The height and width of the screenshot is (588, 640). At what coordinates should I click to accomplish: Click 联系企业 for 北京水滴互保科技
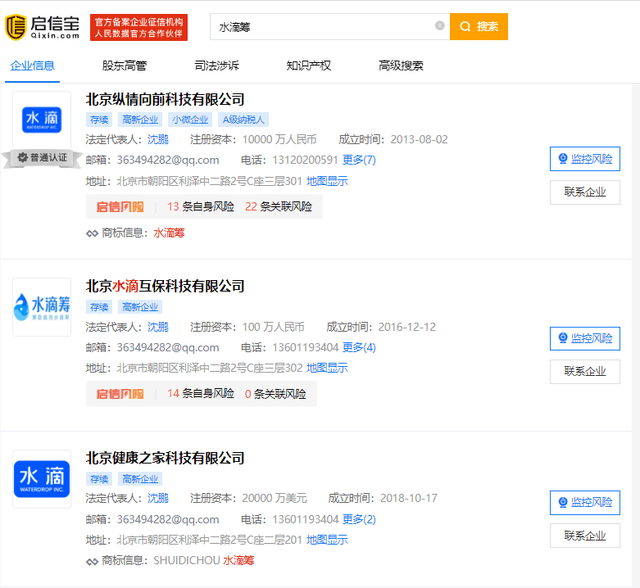pyautogui.click(x=585, y=371)
